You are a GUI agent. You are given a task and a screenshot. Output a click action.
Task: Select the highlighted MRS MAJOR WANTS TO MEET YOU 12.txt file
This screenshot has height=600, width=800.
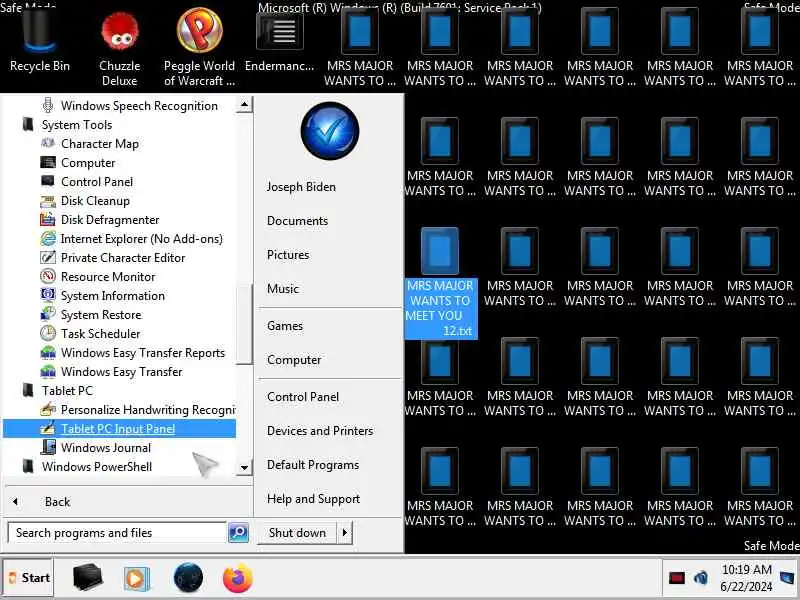pyautogui.click(x=440, y=283)
